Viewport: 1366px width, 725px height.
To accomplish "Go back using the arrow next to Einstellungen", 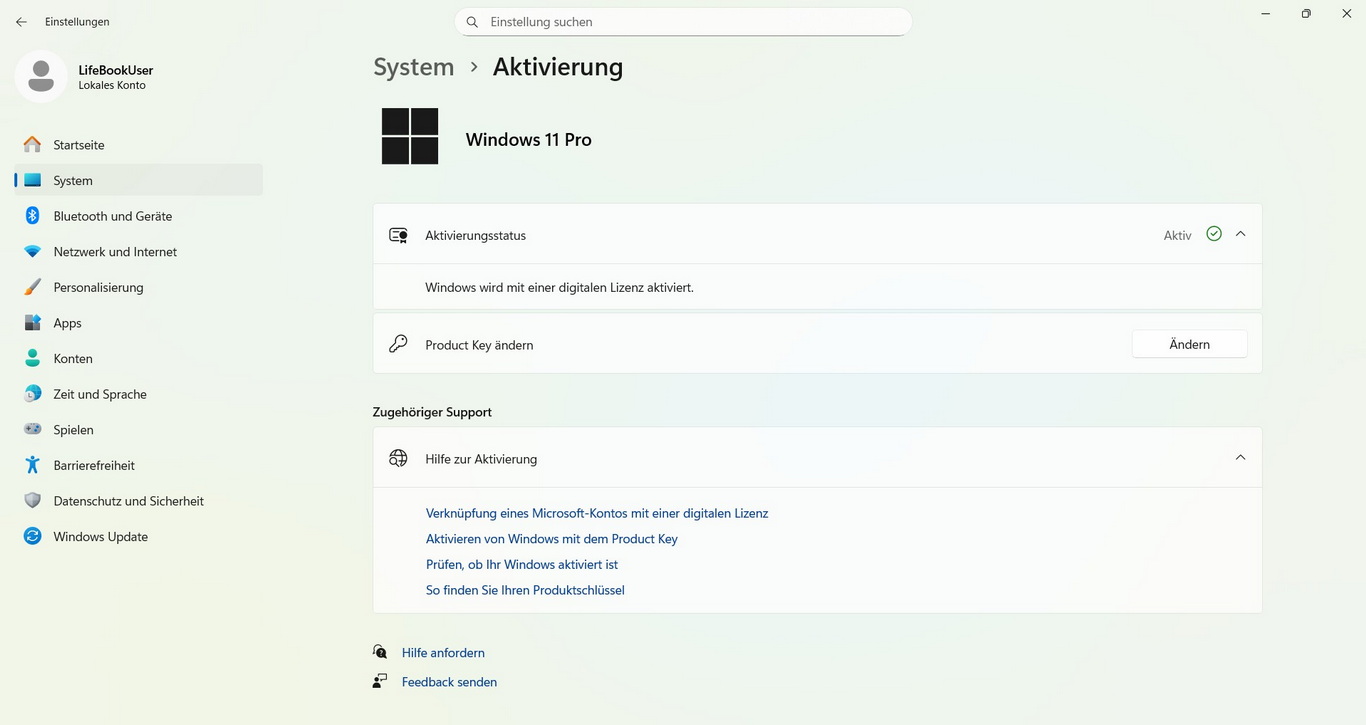I will pos(21,22).
